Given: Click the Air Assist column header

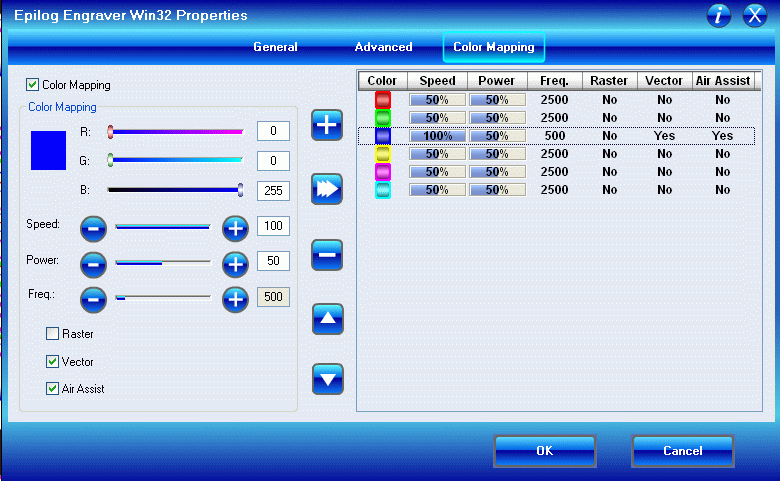Looking at the screenshot, I should pos(723,81).
